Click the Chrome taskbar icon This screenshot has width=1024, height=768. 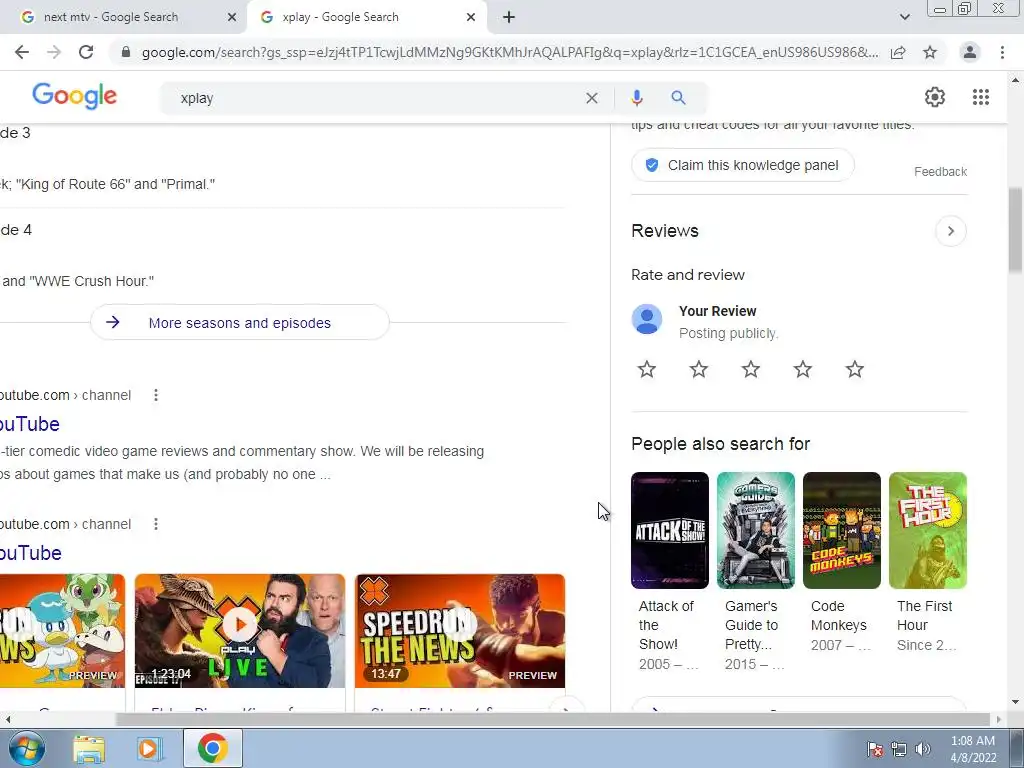(212, 748)
